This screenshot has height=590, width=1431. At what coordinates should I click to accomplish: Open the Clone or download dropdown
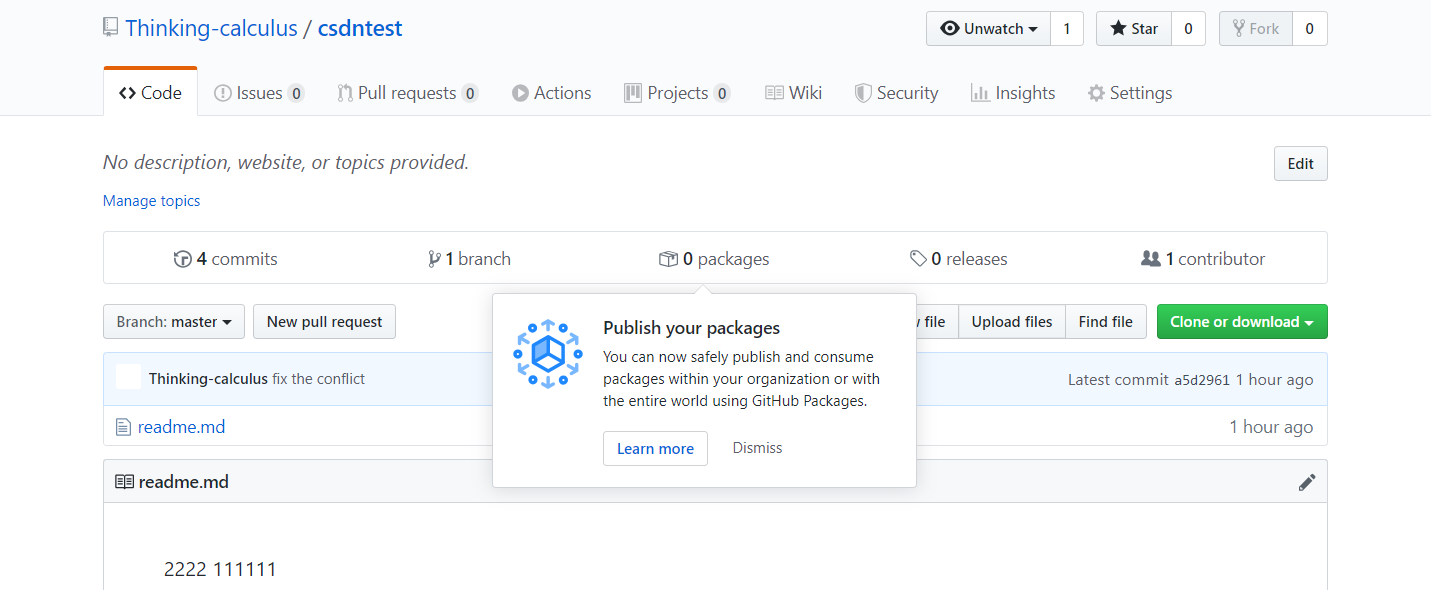pyautogui.click(x=1242, y=322)
